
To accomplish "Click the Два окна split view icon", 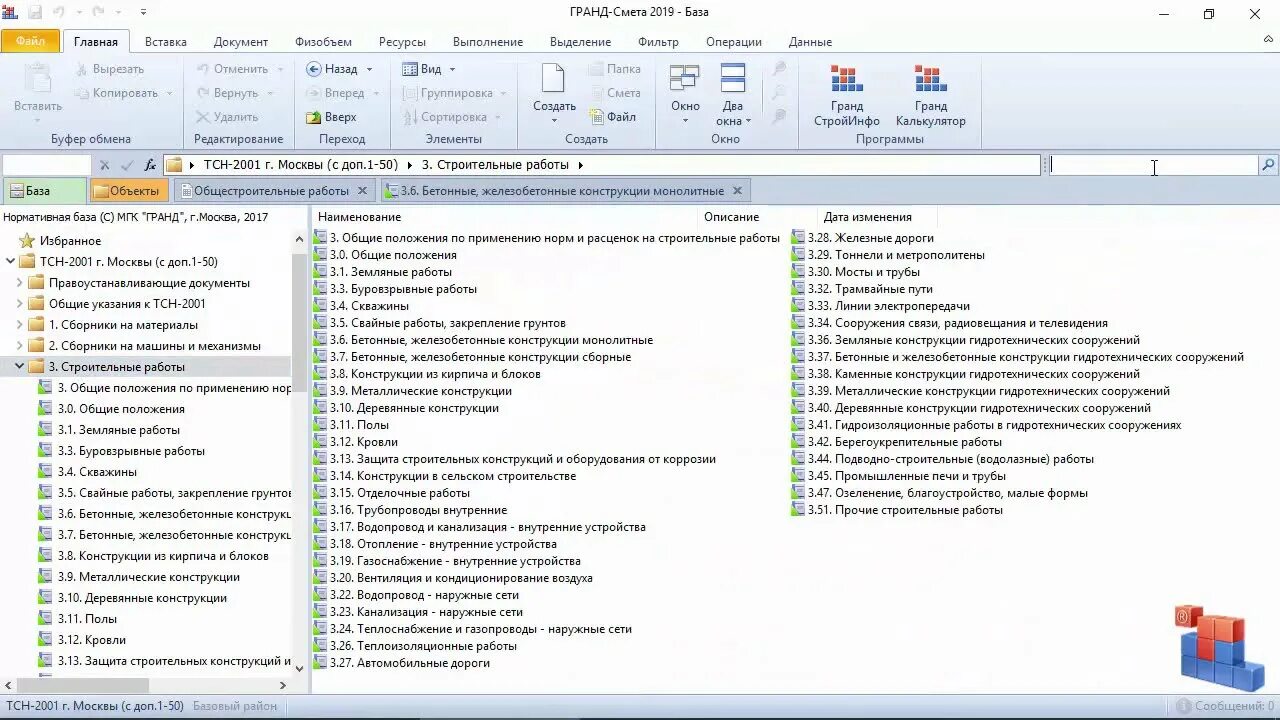I will point(733,79).
